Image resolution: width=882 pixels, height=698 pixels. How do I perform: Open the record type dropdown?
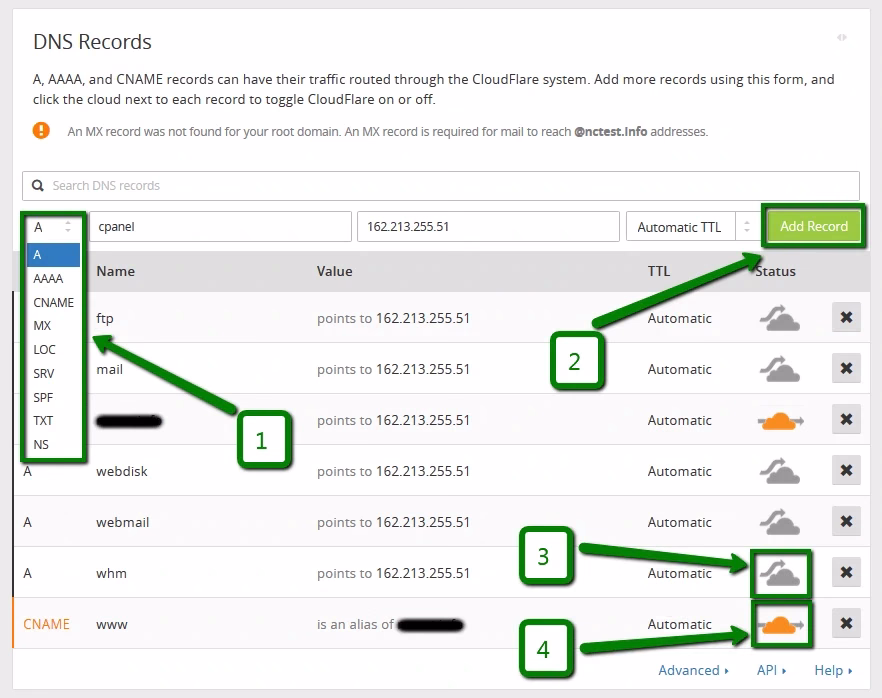[x=53, y=227]
